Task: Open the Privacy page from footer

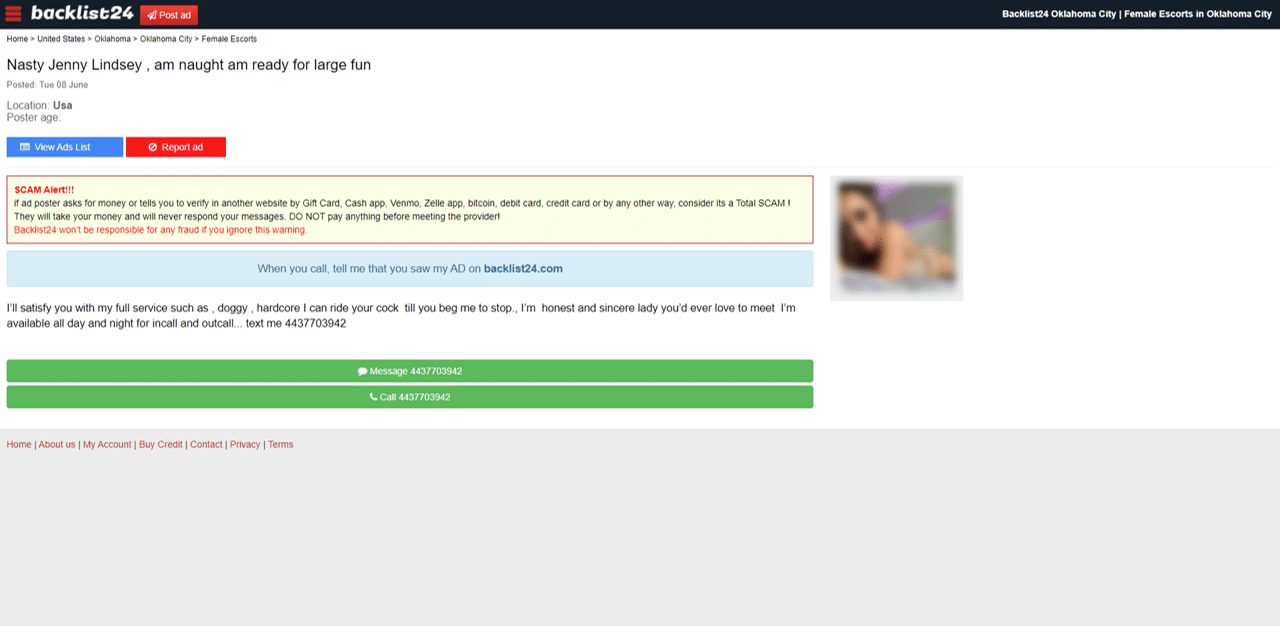Action: (245, 444)
